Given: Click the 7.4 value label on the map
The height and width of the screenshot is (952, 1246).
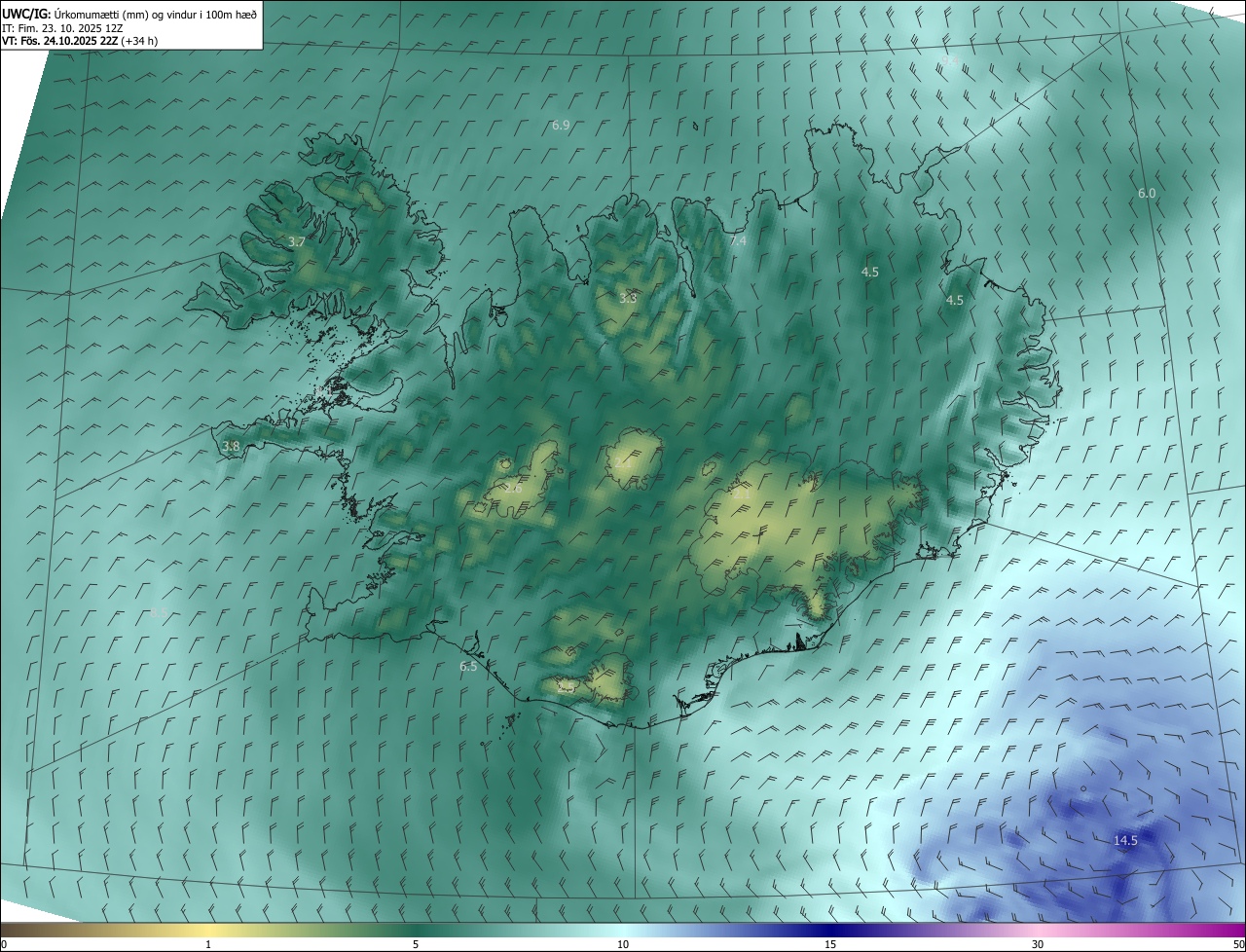Looking at the screenshot, I should tap(738, 240).
